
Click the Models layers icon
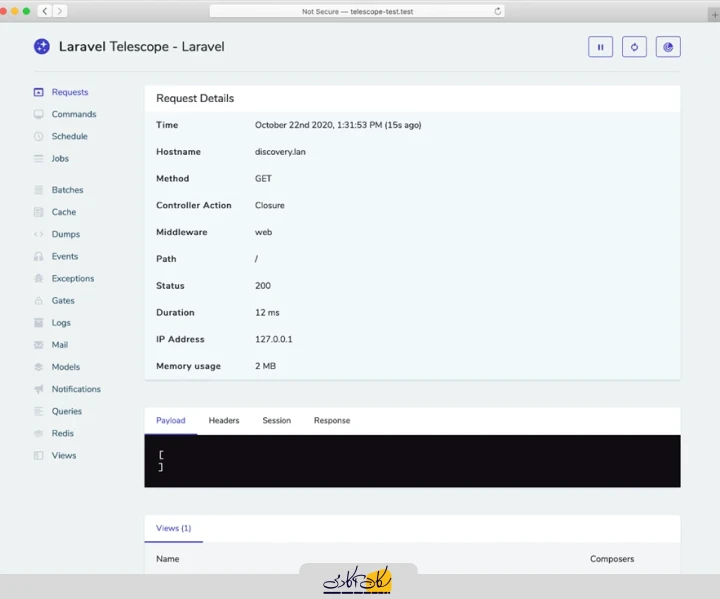(x=39, y=367)
